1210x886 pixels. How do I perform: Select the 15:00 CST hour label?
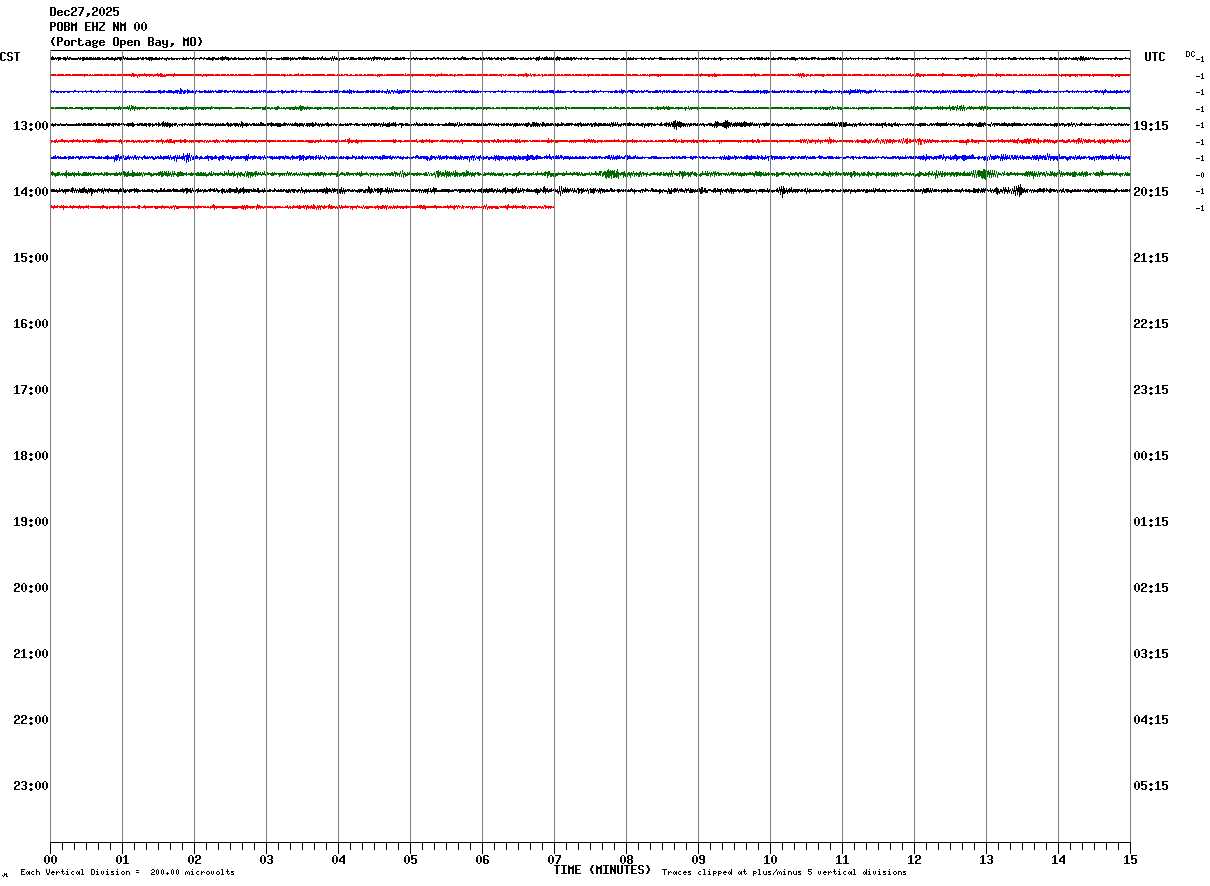pyautogui.click(x=31, y=257)
